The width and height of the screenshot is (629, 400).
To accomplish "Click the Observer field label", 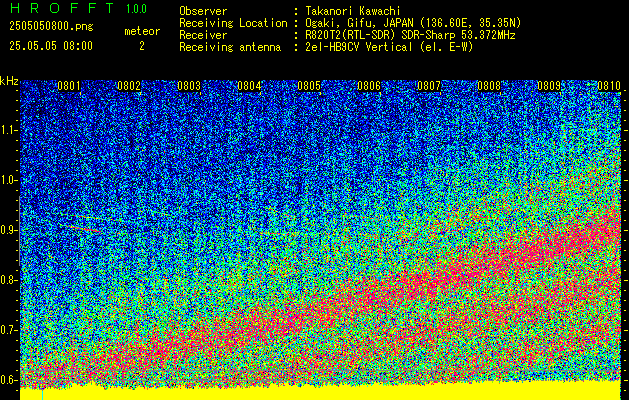I will pos(203,11).
